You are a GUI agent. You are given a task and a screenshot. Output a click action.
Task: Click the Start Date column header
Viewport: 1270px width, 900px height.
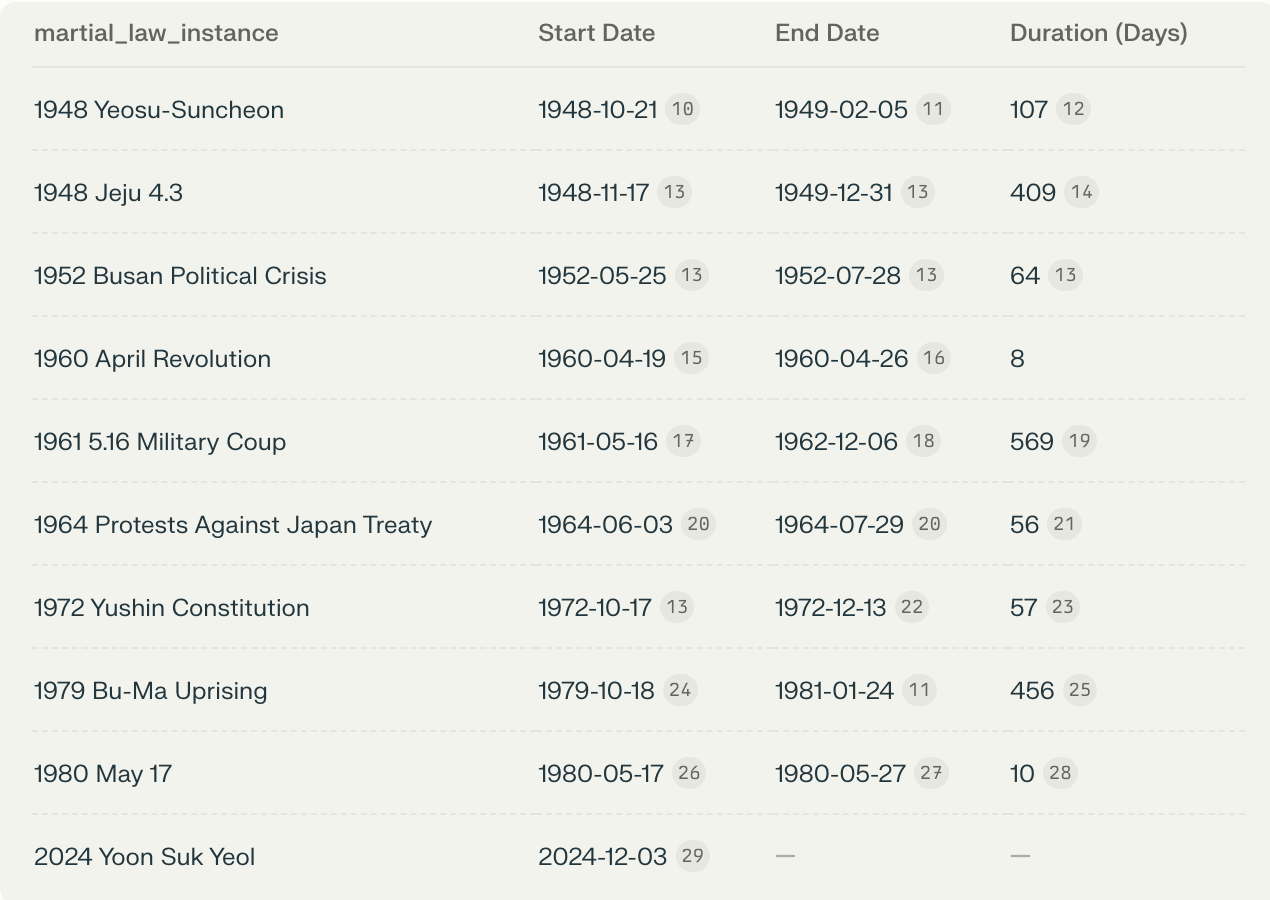tap(596, 33)
